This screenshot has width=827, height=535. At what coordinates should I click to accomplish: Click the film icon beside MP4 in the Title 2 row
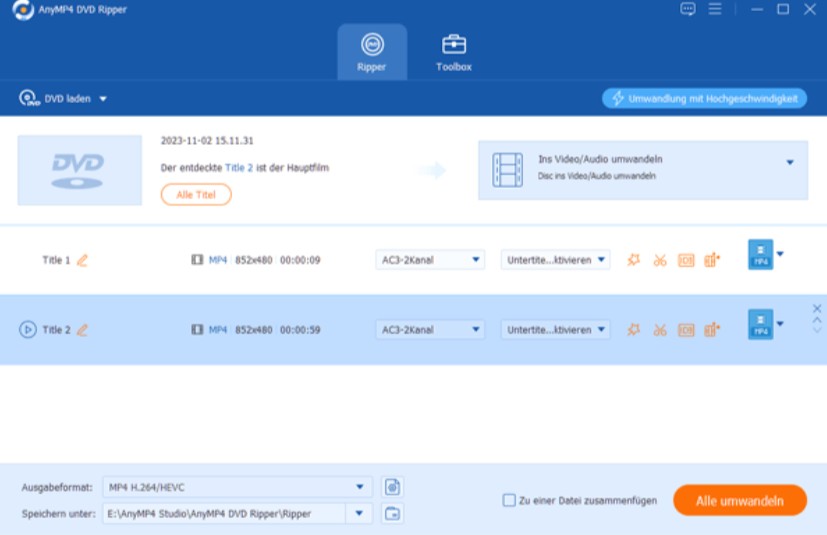click(x=197, y=330)
